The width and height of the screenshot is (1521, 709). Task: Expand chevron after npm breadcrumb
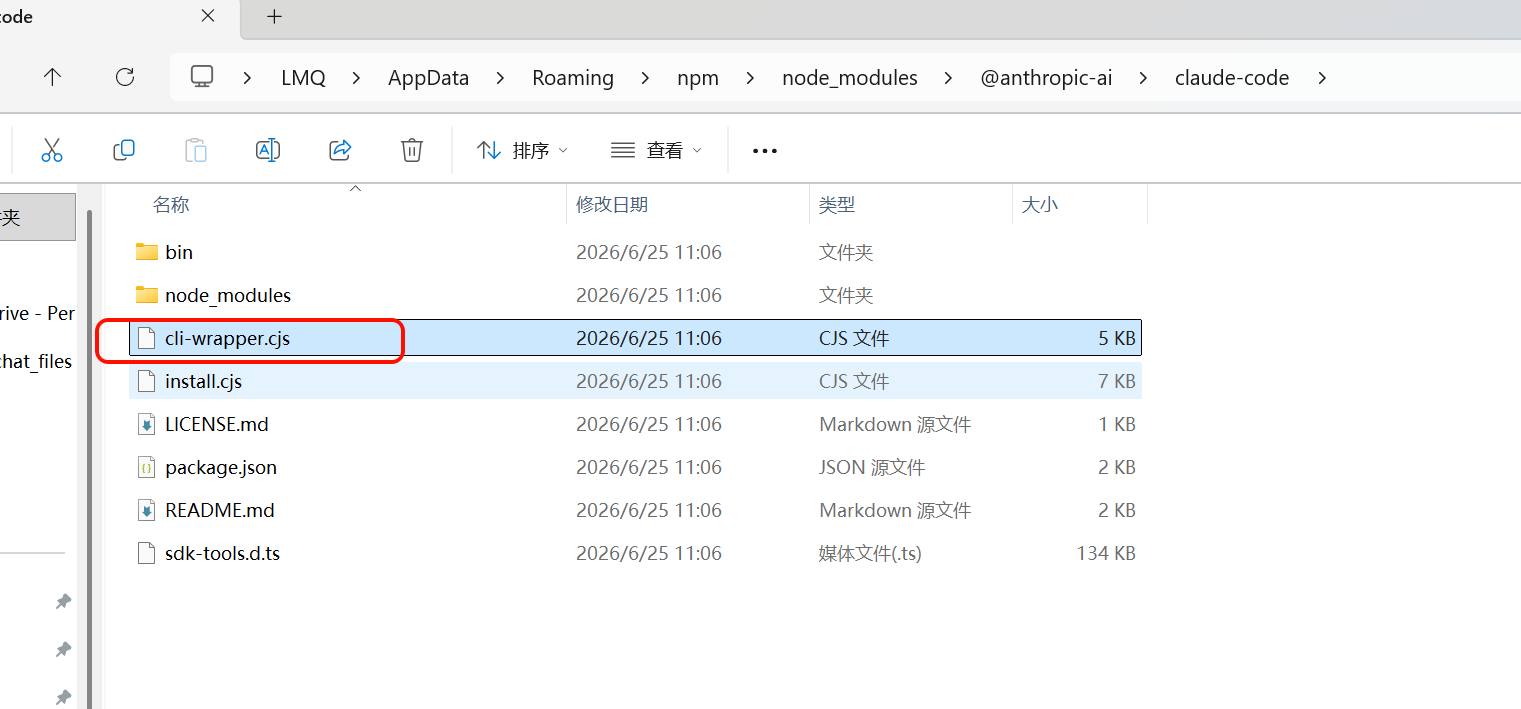(x=750, y=77)
